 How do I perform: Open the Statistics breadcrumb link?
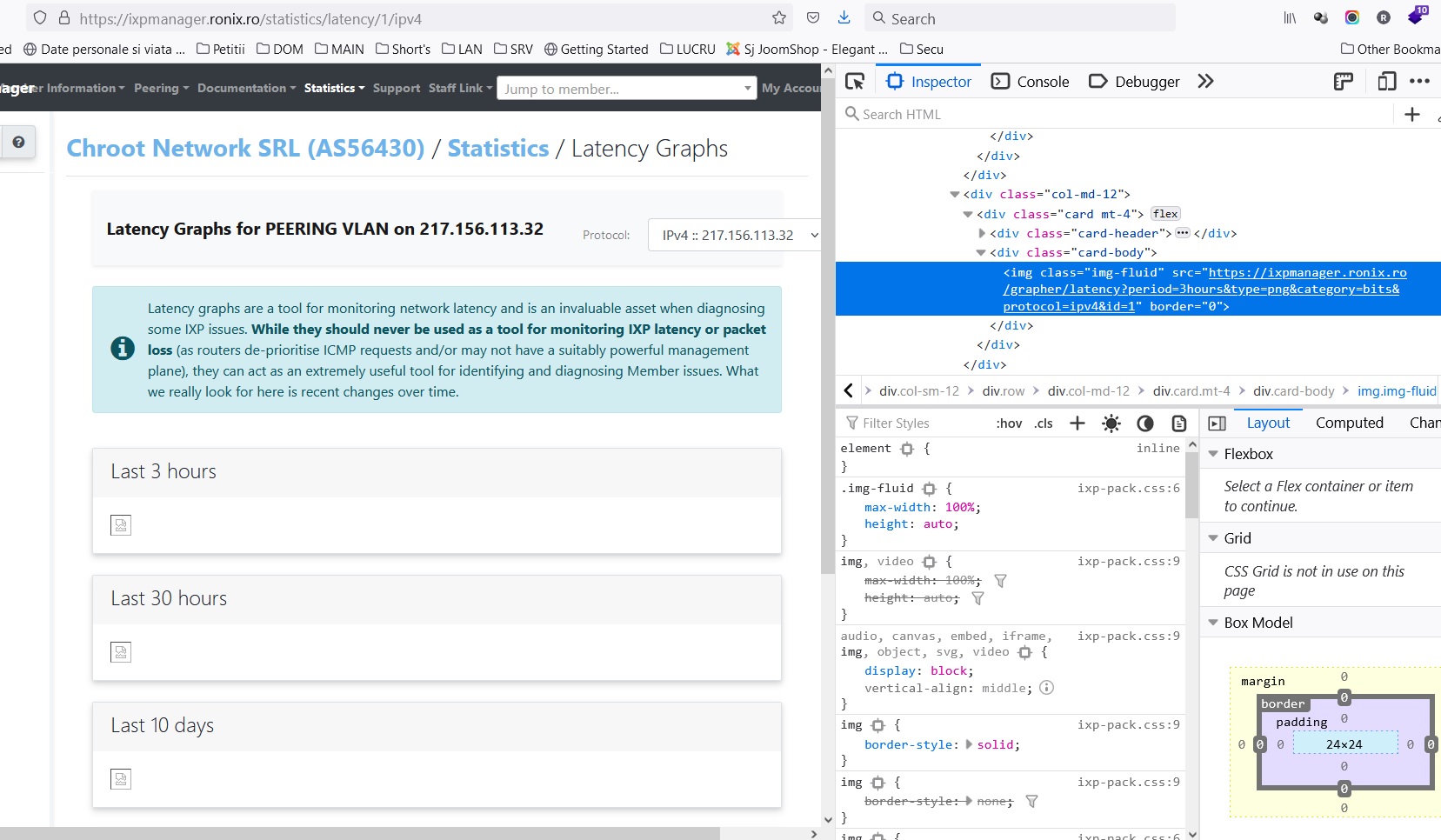coord(498,149)
